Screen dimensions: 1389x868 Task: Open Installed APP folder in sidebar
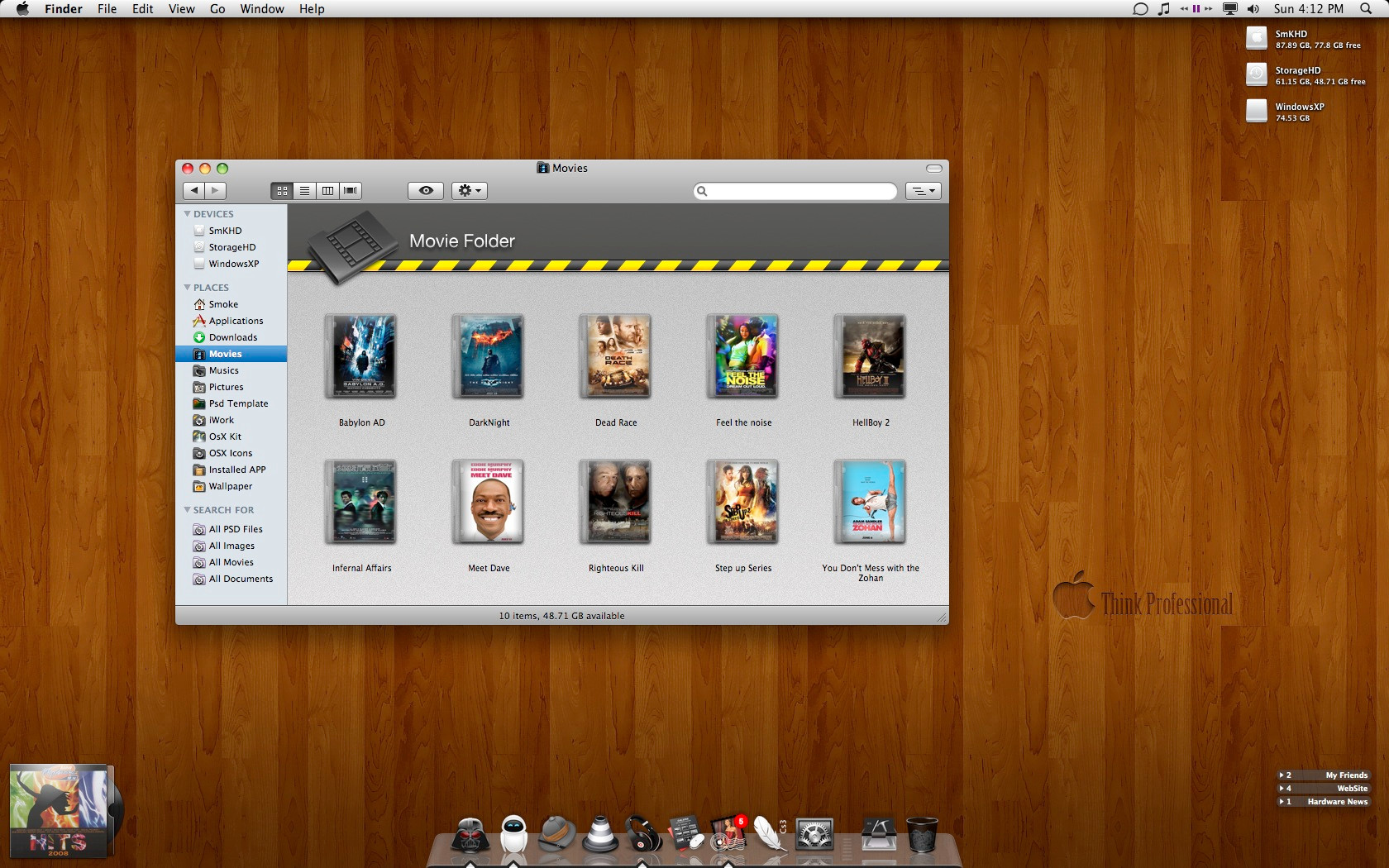[x=231, y=470]
